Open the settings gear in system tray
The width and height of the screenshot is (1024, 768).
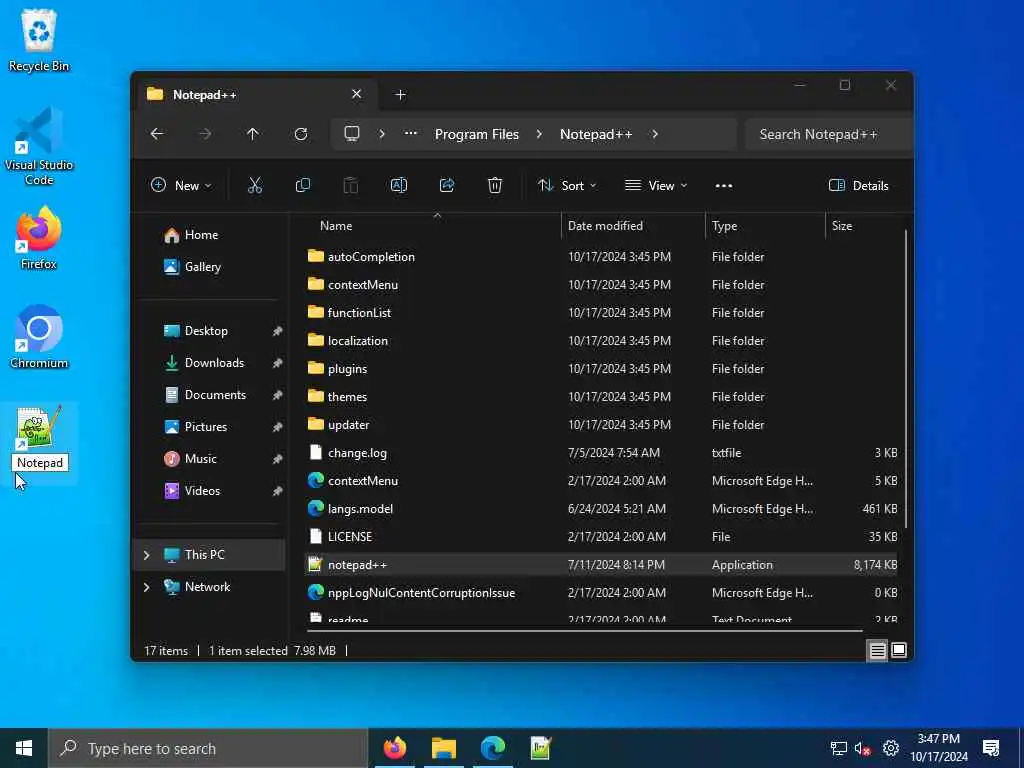[891, 748]
